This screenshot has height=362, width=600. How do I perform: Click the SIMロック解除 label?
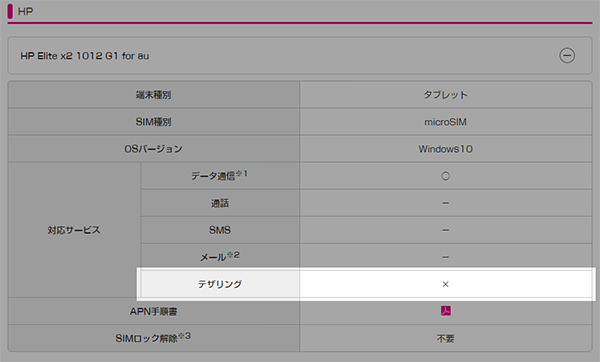click(153, 338)
